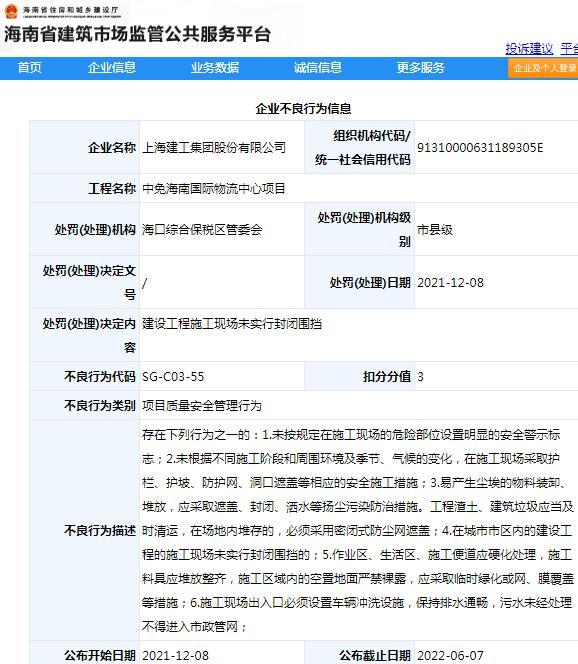Click the 工程名称 label cell
The width and height of the screenshot is (578, 664).
click(x=85, y=188)
